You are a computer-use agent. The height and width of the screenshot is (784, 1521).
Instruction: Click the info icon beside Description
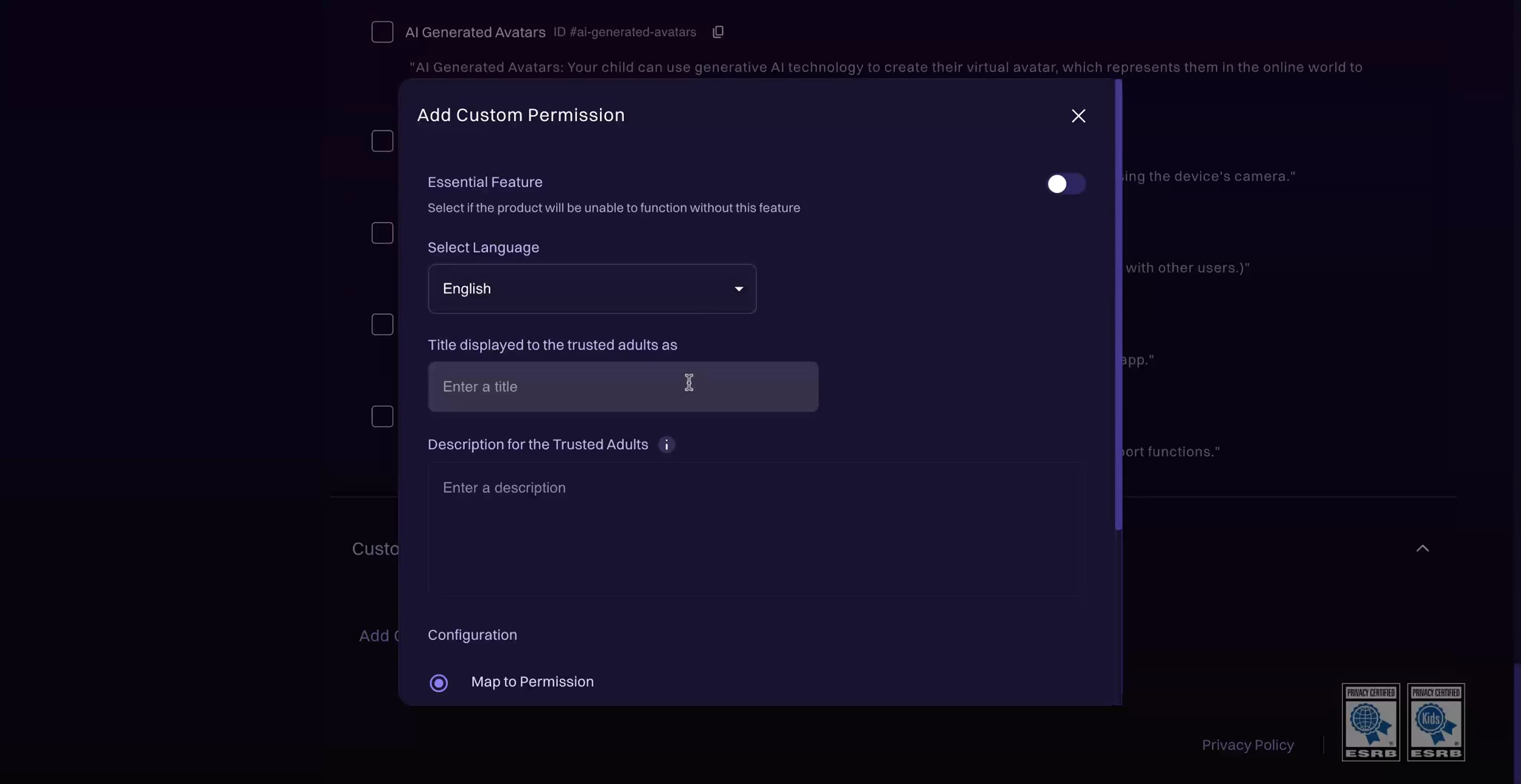pyautogui.click(x=666, y=445)
